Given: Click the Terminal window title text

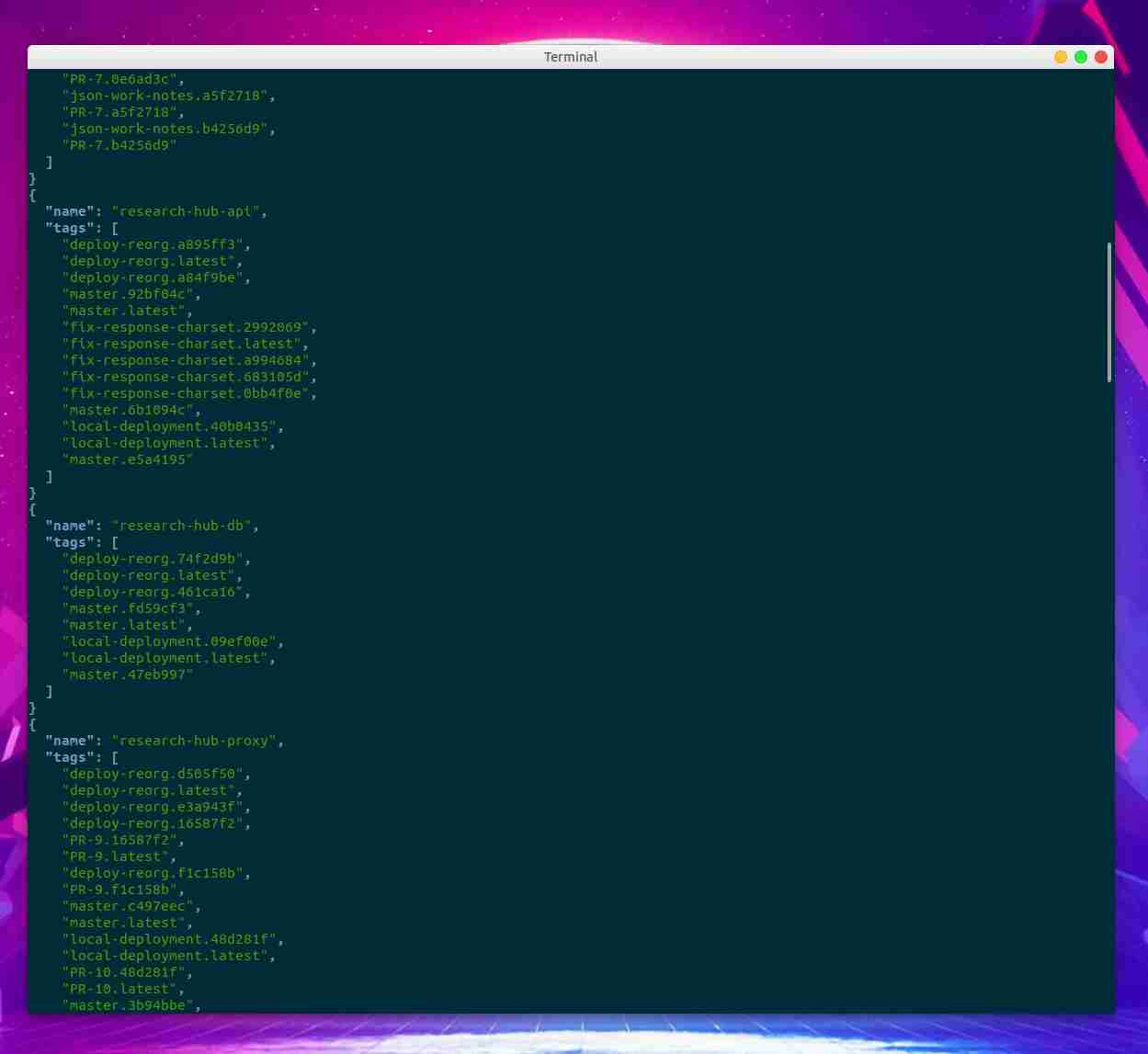Looking at the screenshot, I should click(x=571, y=57).
